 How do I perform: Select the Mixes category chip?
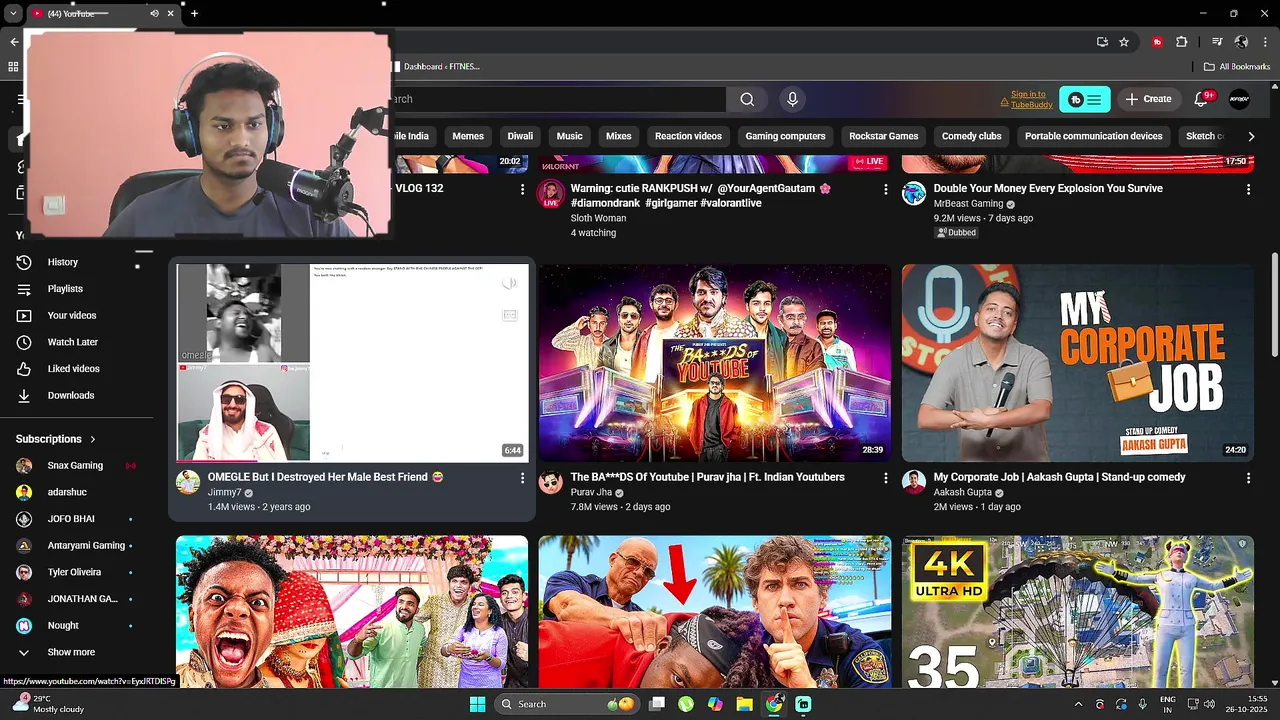(619, 136)
